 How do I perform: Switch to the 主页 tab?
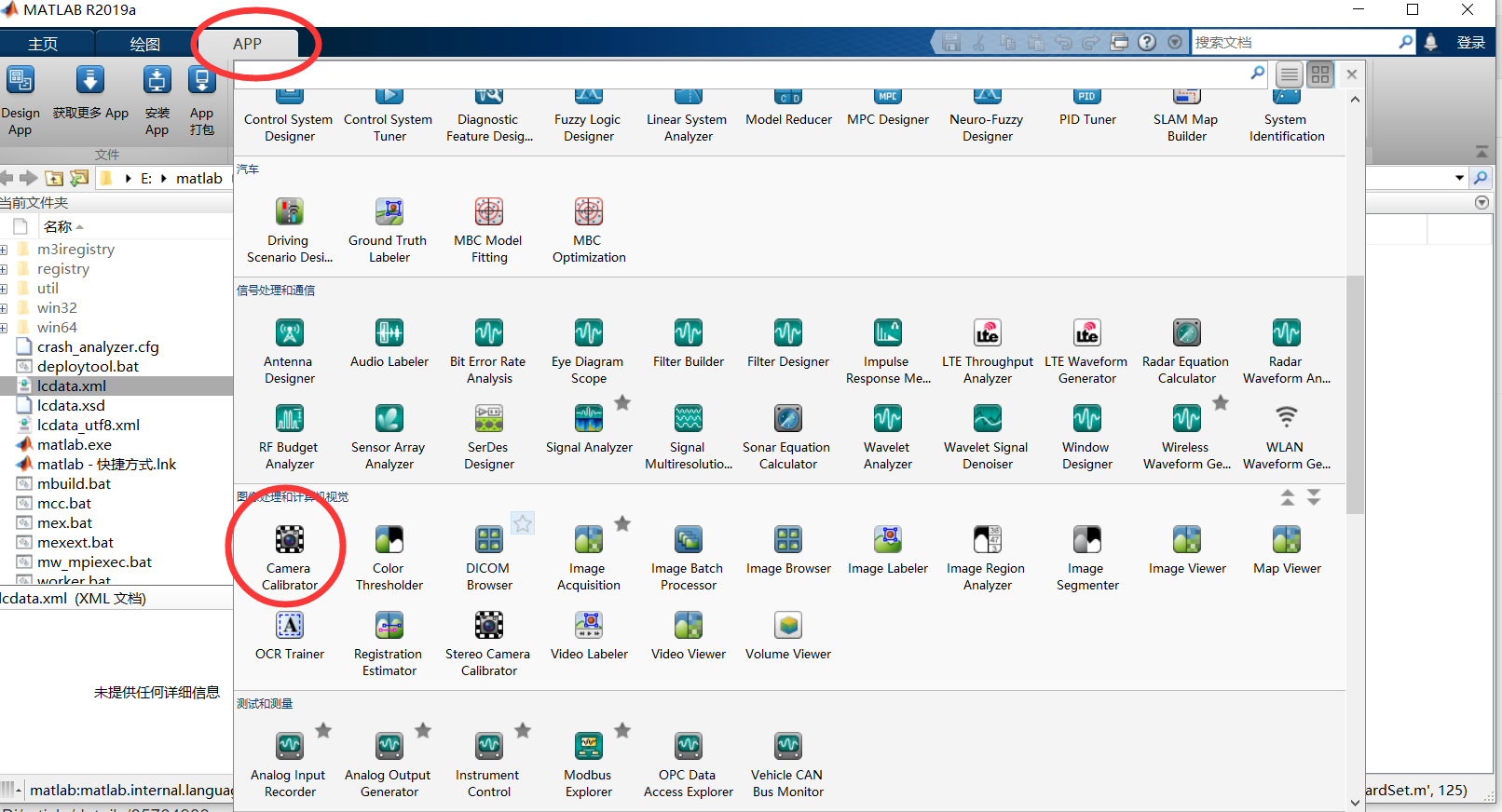(x=43, y=44)
